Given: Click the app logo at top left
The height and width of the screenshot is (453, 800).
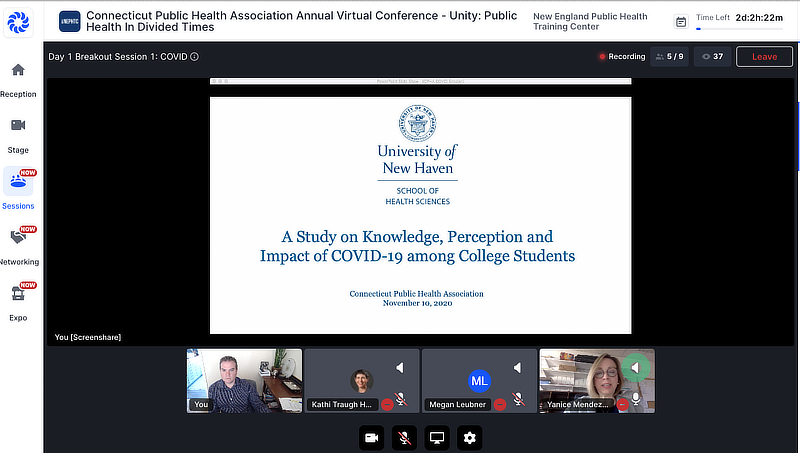Looking at the screenshot, I should [x=20, y=20].
